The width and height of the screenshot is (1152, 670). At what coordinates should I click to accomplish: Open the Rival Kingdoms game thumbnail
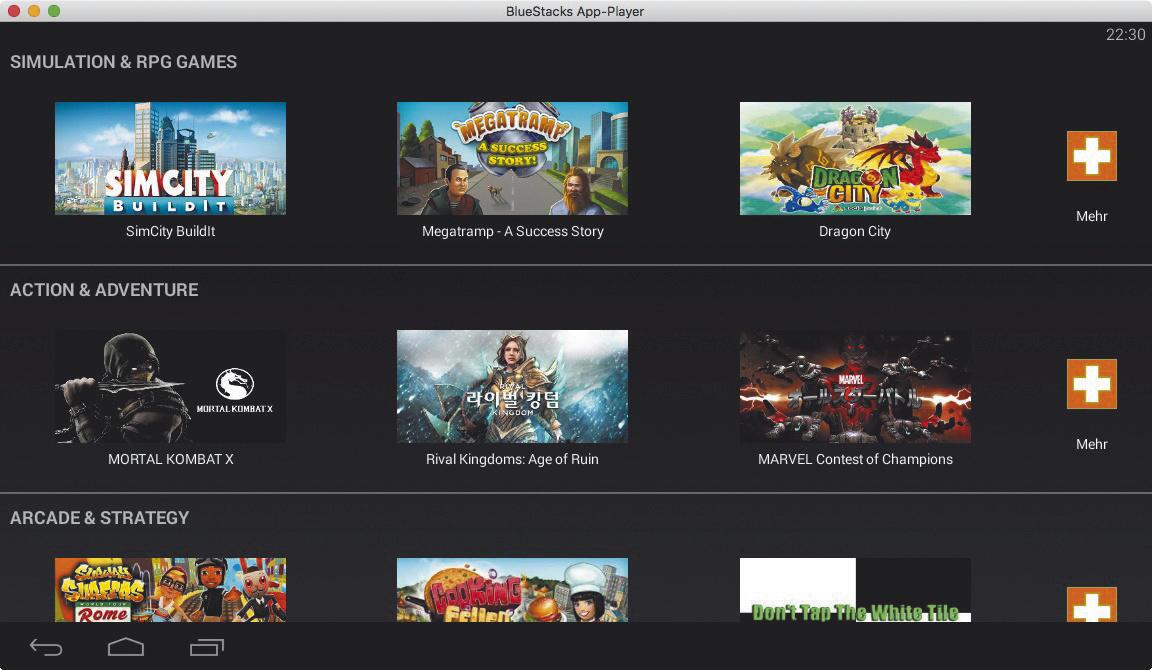coord(512,386)
